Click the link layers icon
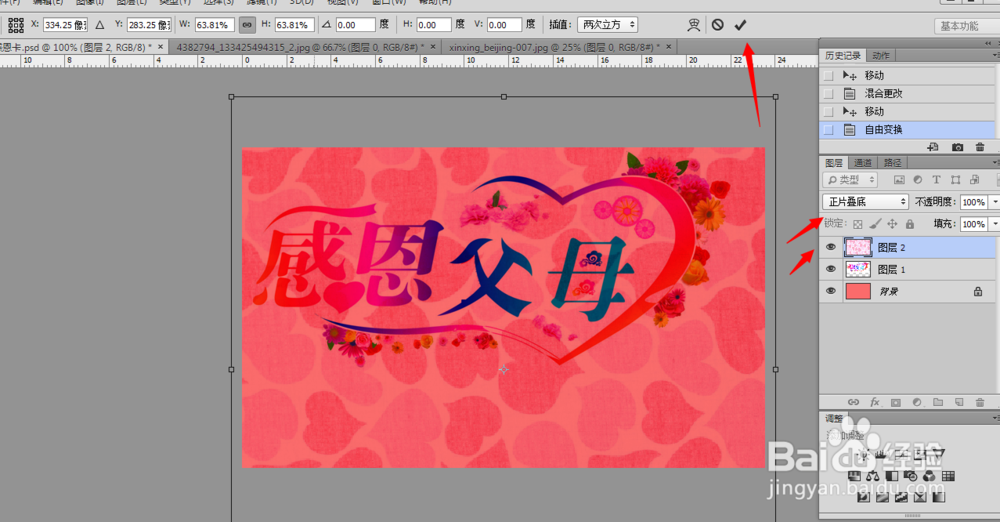Image resolution: width=1000 pixels, height=522 pixels. coord(853,402)
